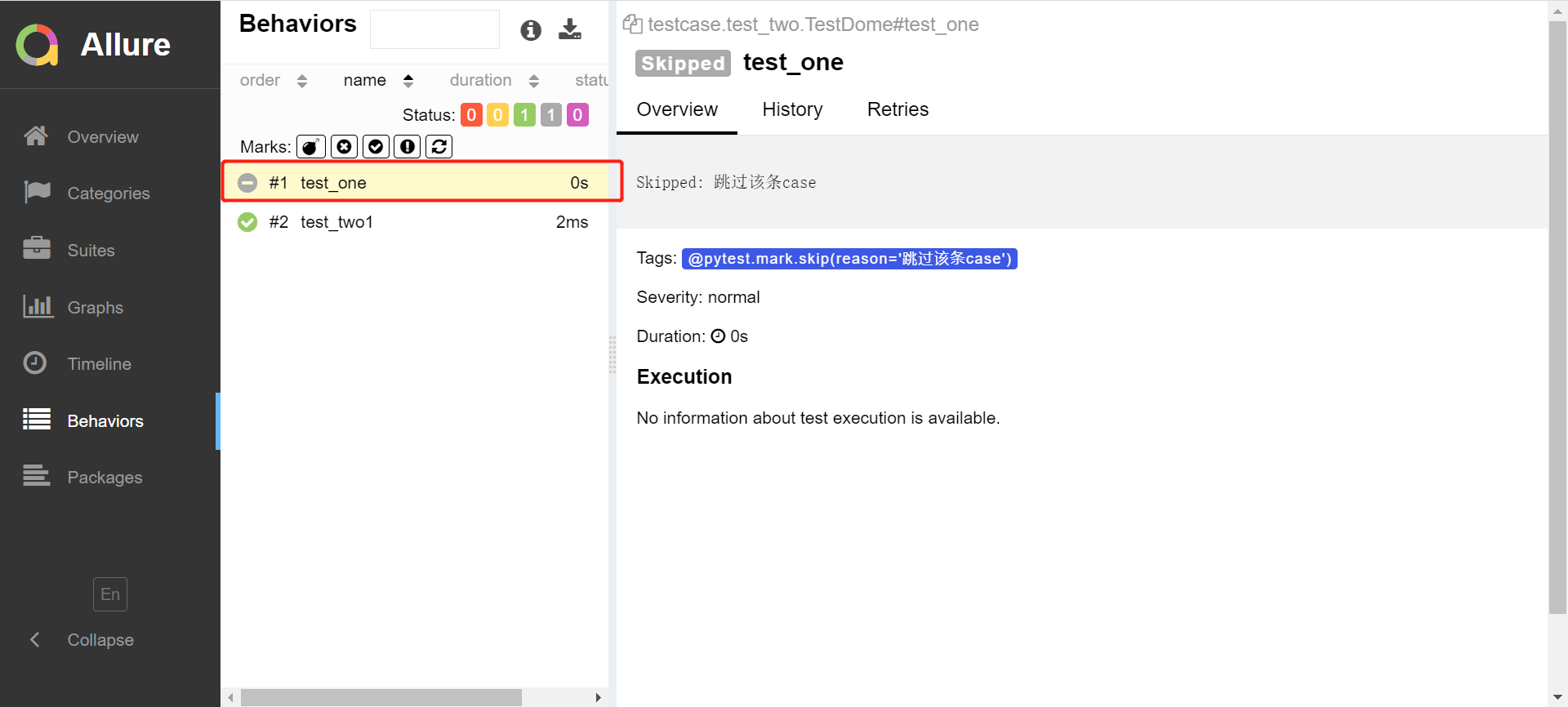Click the pane splitter handle

pyautogui.click(x=612, y=354)
